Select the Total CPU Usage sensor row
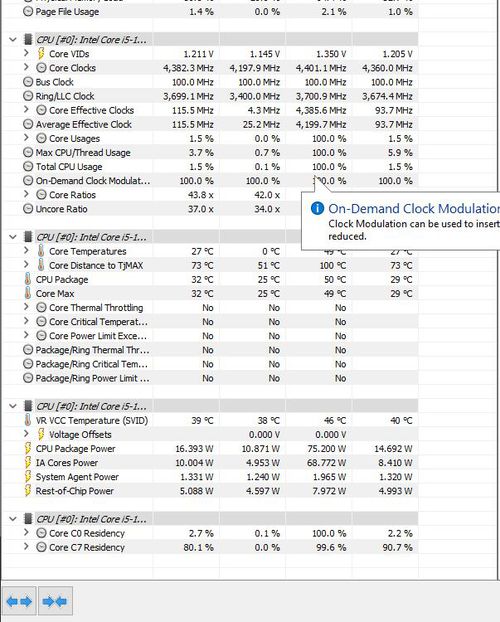The height and width of the screenshot is (622, 500). tap(220, 167)
